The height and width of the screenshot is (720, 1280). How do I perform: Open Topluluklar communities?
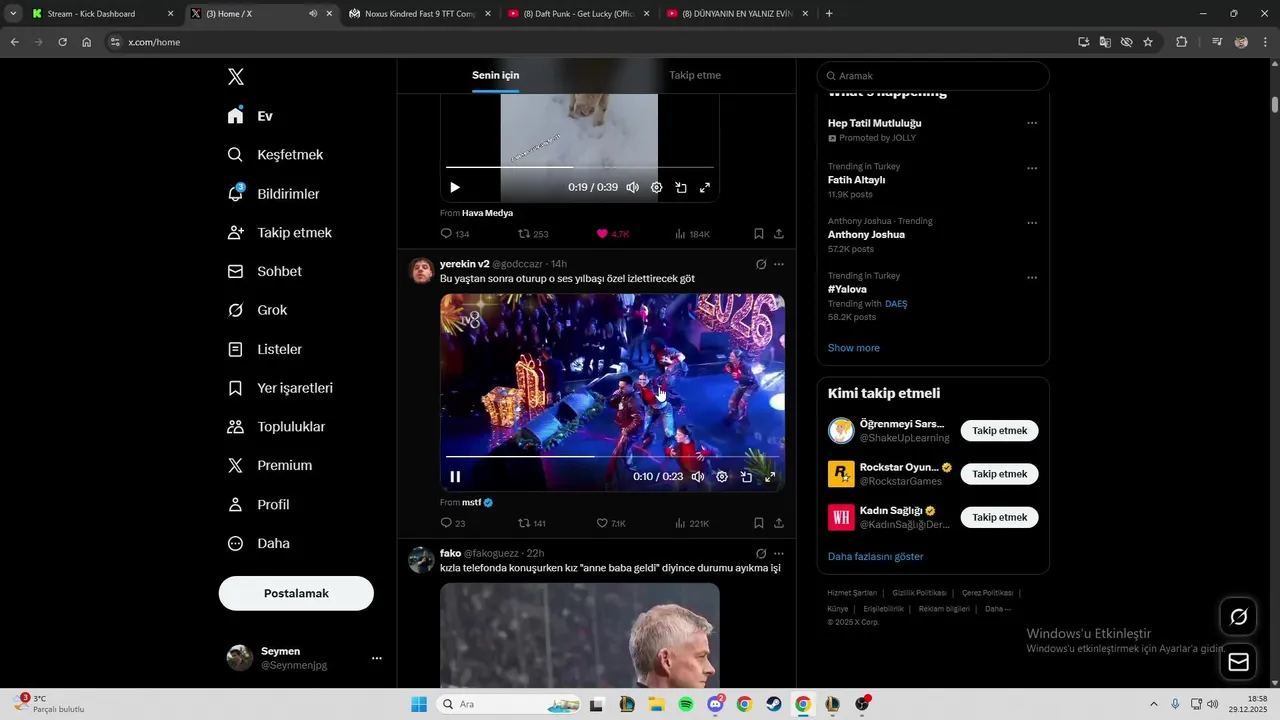[x=277, y=427]
